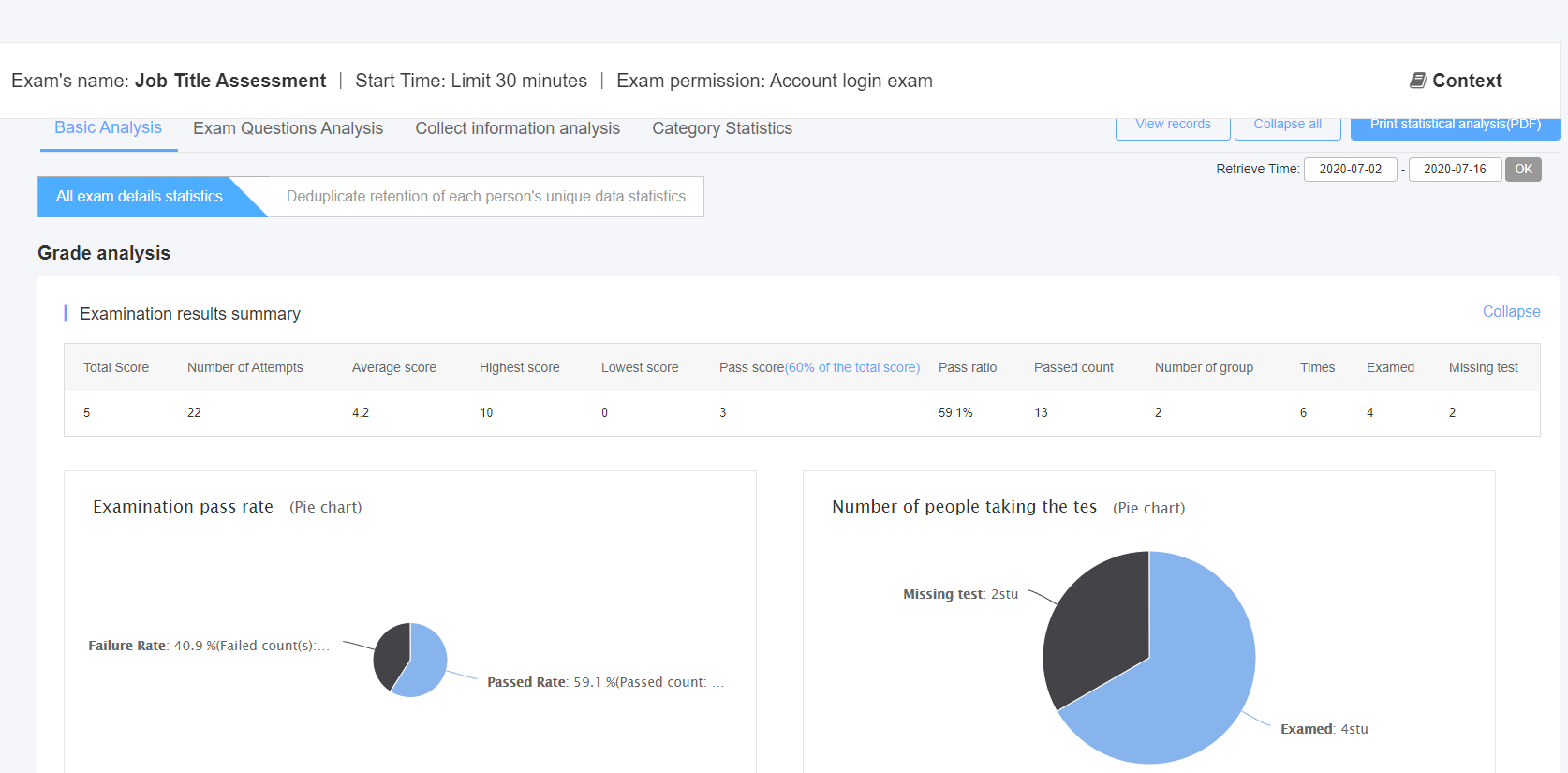Image resolution: width=1568 pixels, height=773 pixels.
Task: Click the Total Score column header
Action: pyautogui.click(x=116, y=368)
